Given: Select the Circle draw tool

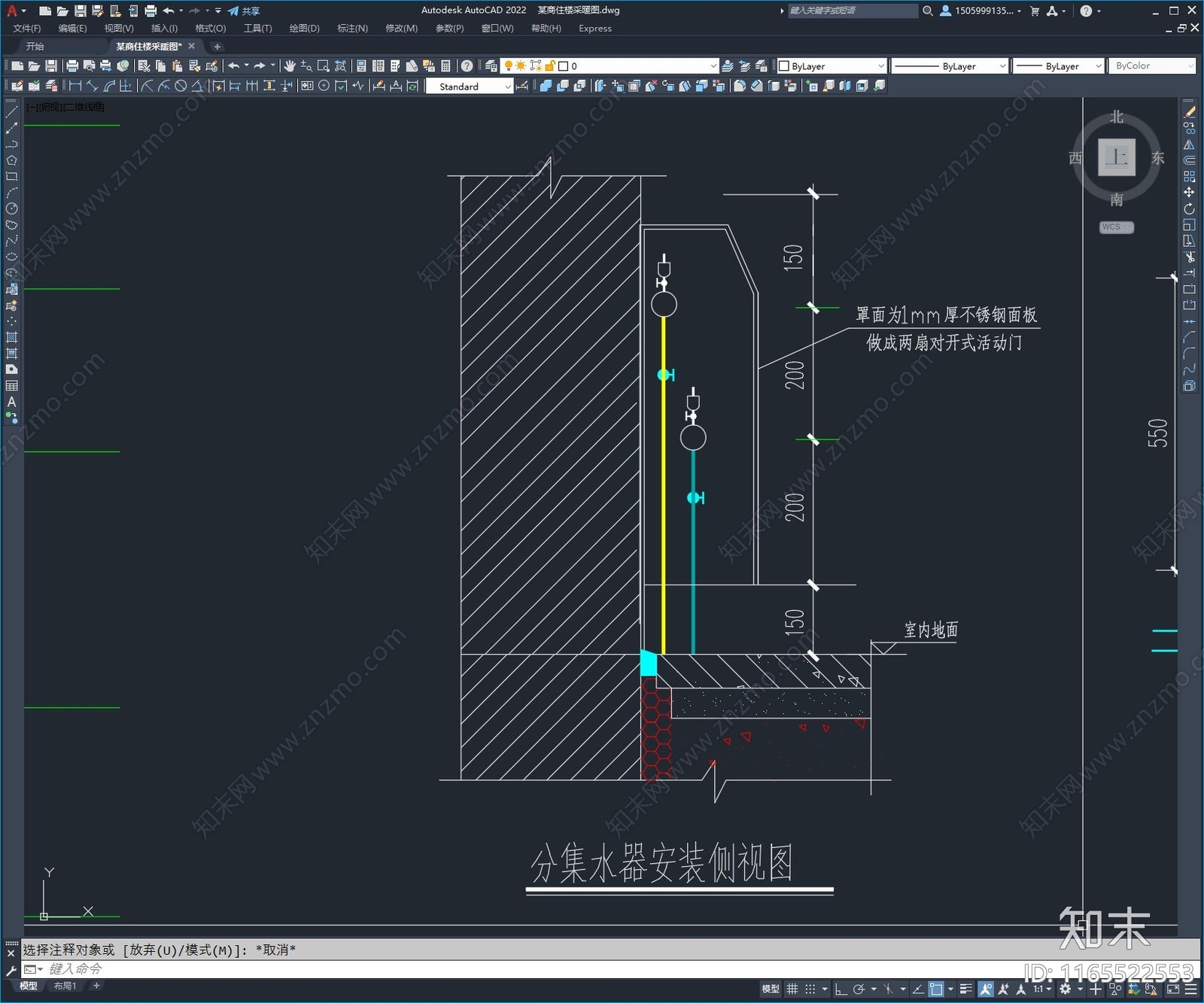Looking at the screenshot, I should (x=11, y=209).
